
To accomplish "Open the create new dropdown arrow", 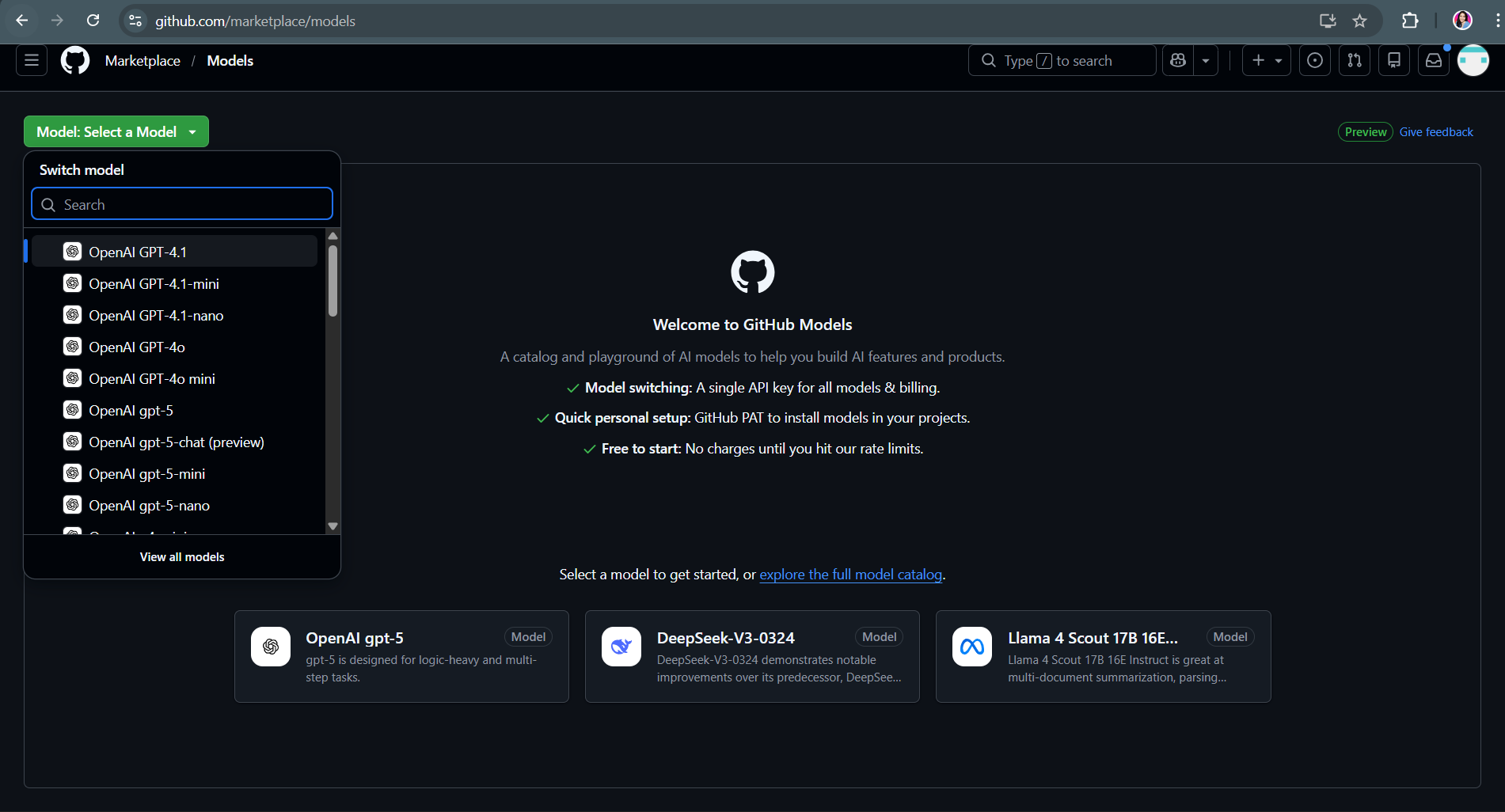I will (x=1278, y=60).
